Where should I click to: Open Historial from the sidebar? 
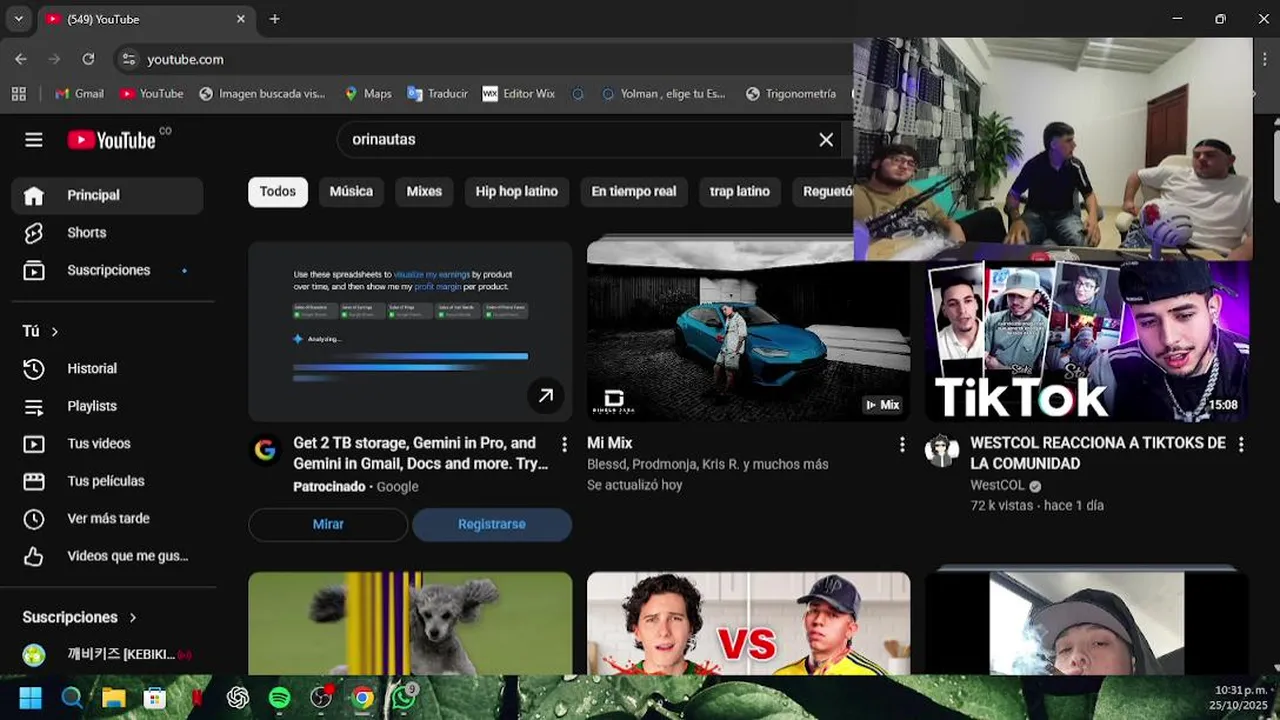[107, 369]
